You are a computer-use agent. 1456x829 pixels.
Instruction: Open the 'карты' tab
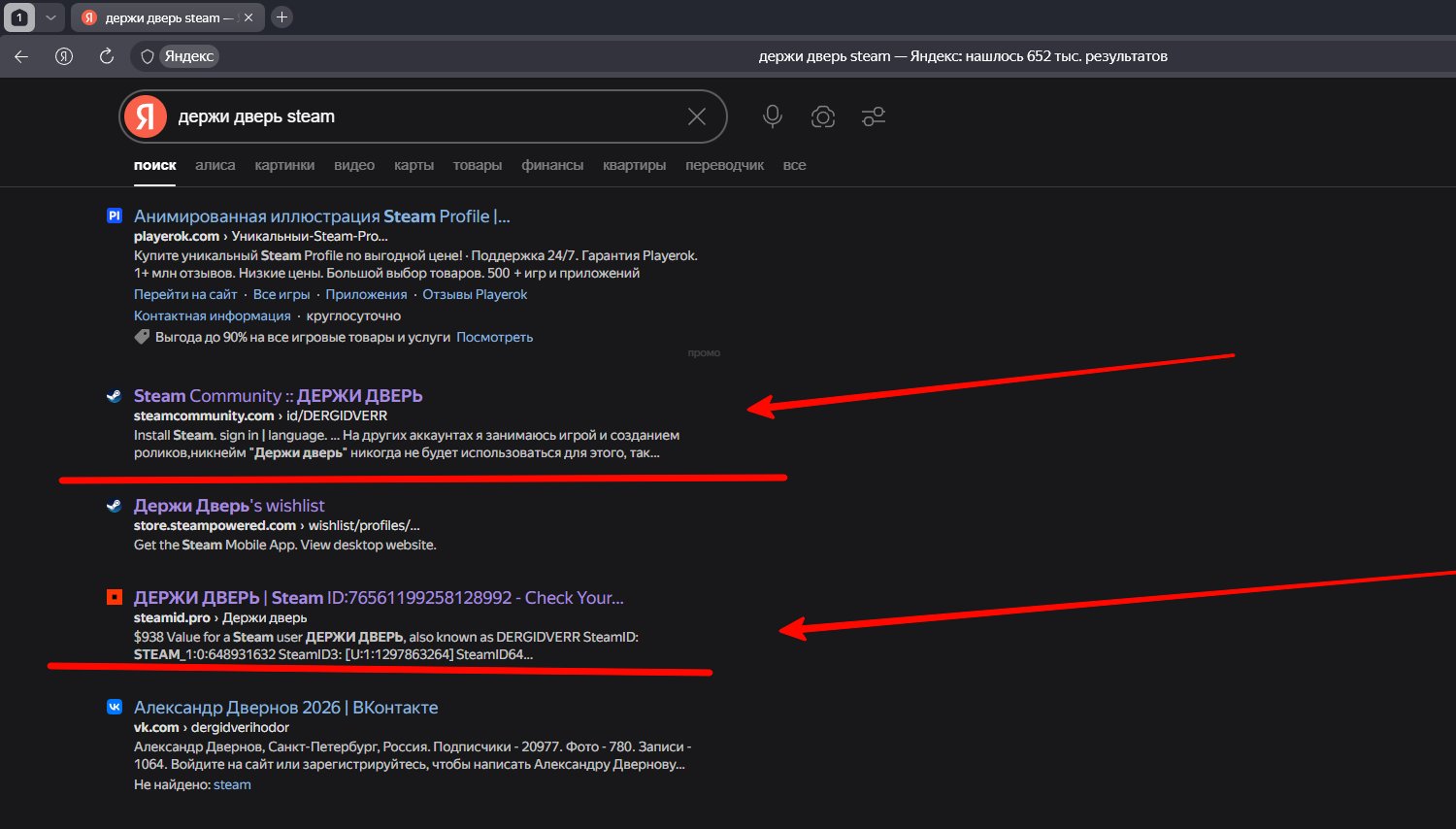coord(414,165)
